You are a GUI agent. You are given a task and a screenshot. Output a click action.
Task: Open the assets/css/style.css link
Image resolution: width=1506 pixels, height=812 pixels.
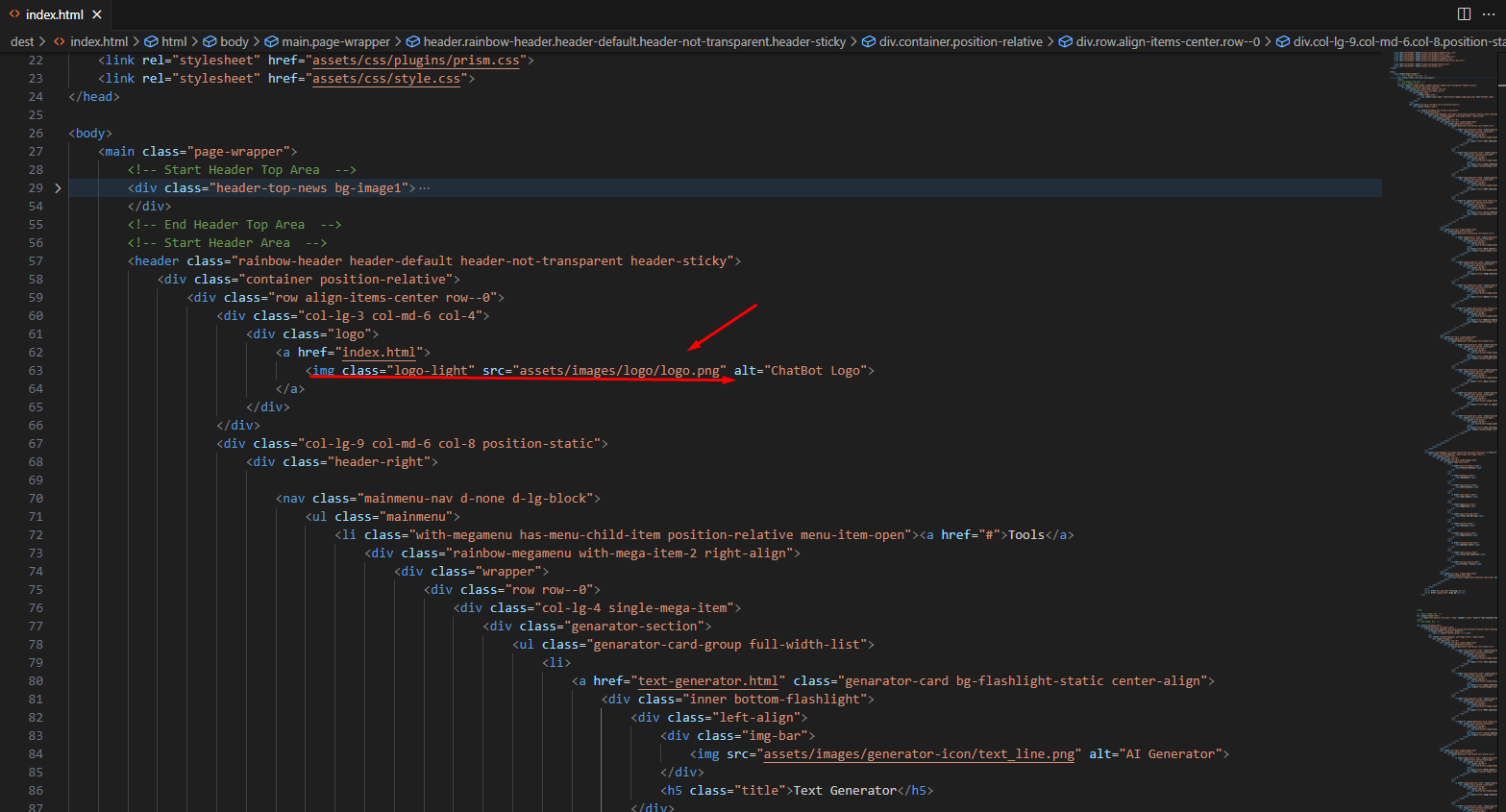(x=386, y=79)
